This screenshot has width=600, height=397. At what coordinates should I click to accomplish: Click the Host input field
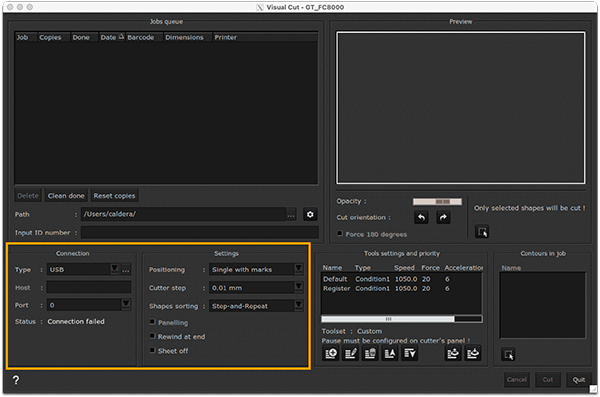pyautogui.click(x=89, y=287)
